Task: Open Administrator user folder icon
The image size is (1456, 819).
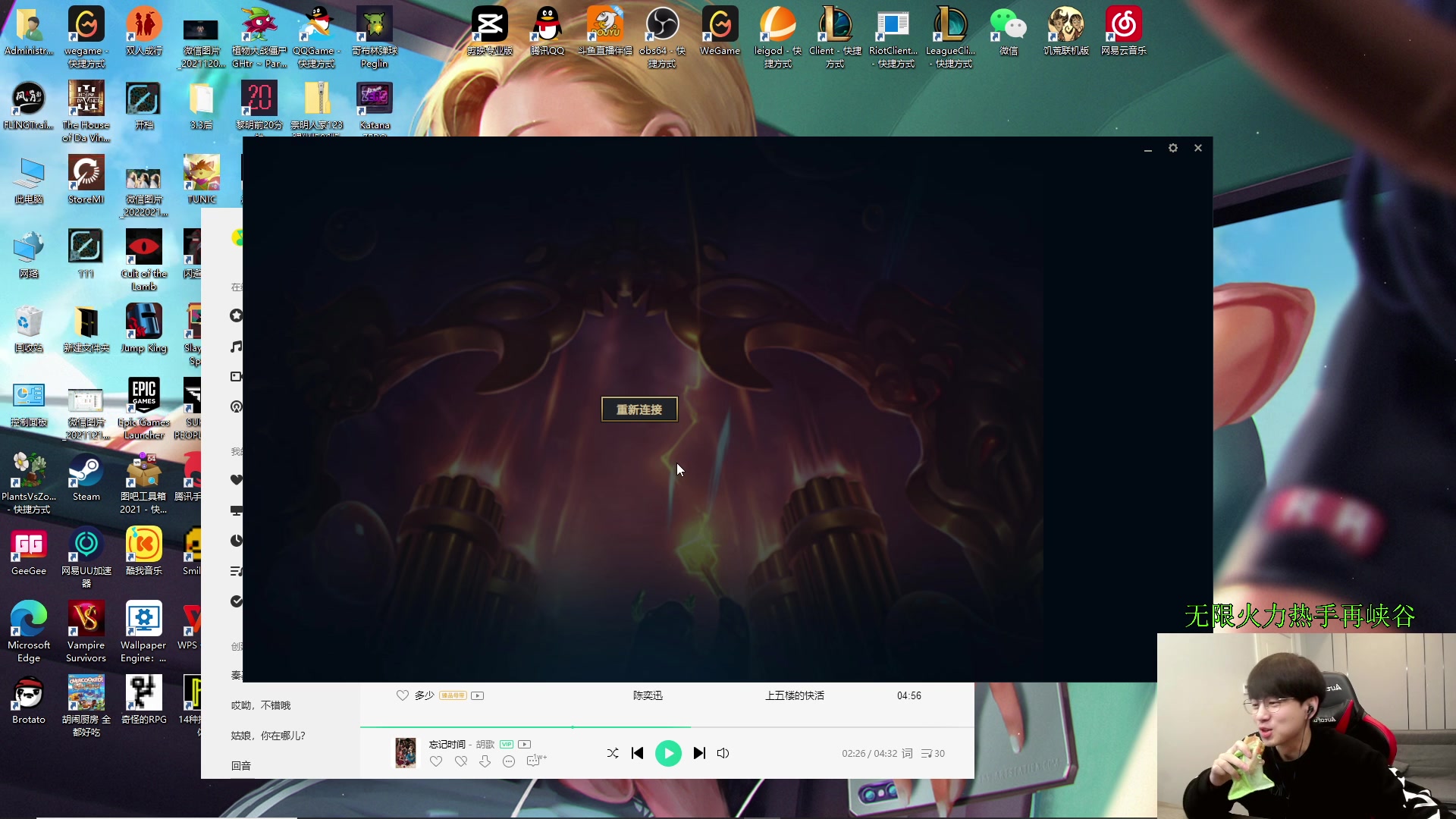Action: coord(29,30)
